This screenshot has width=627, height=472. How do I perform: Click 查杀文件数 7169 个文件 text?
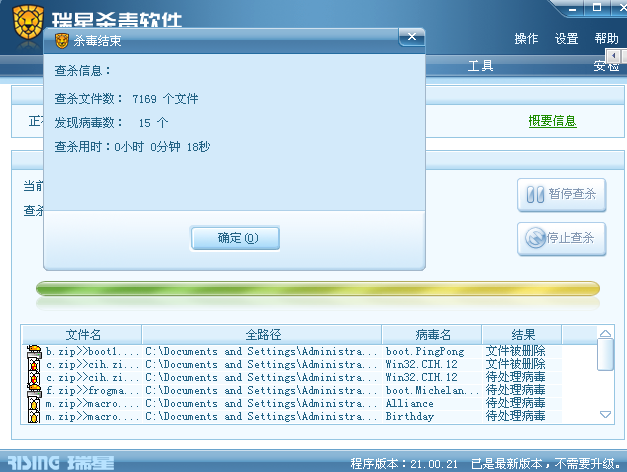click(x=126, y=98)
